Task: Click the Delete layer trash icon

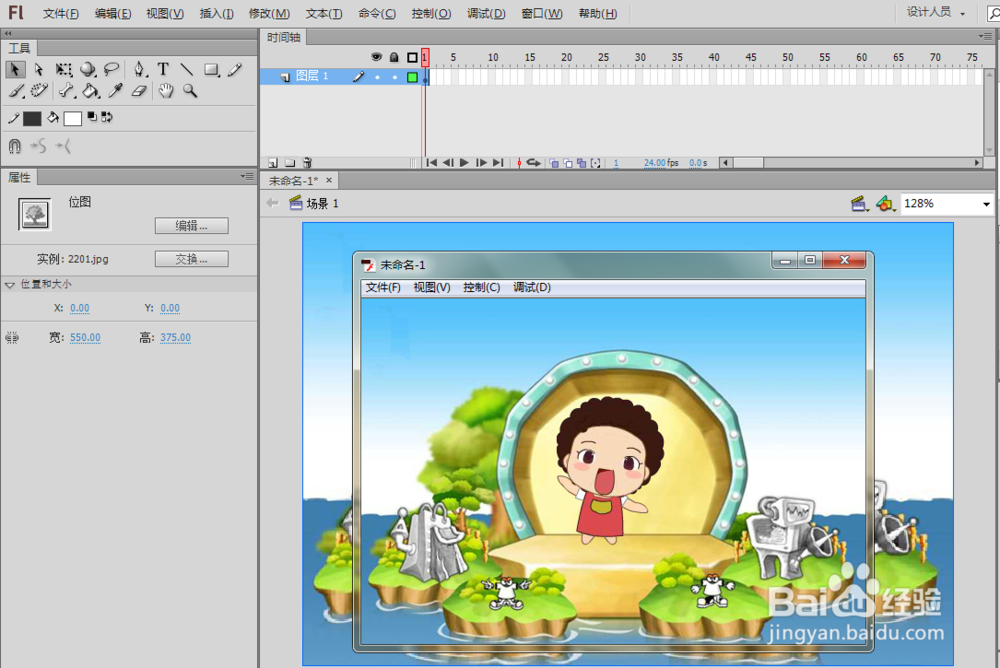Action: click(307, 163)
